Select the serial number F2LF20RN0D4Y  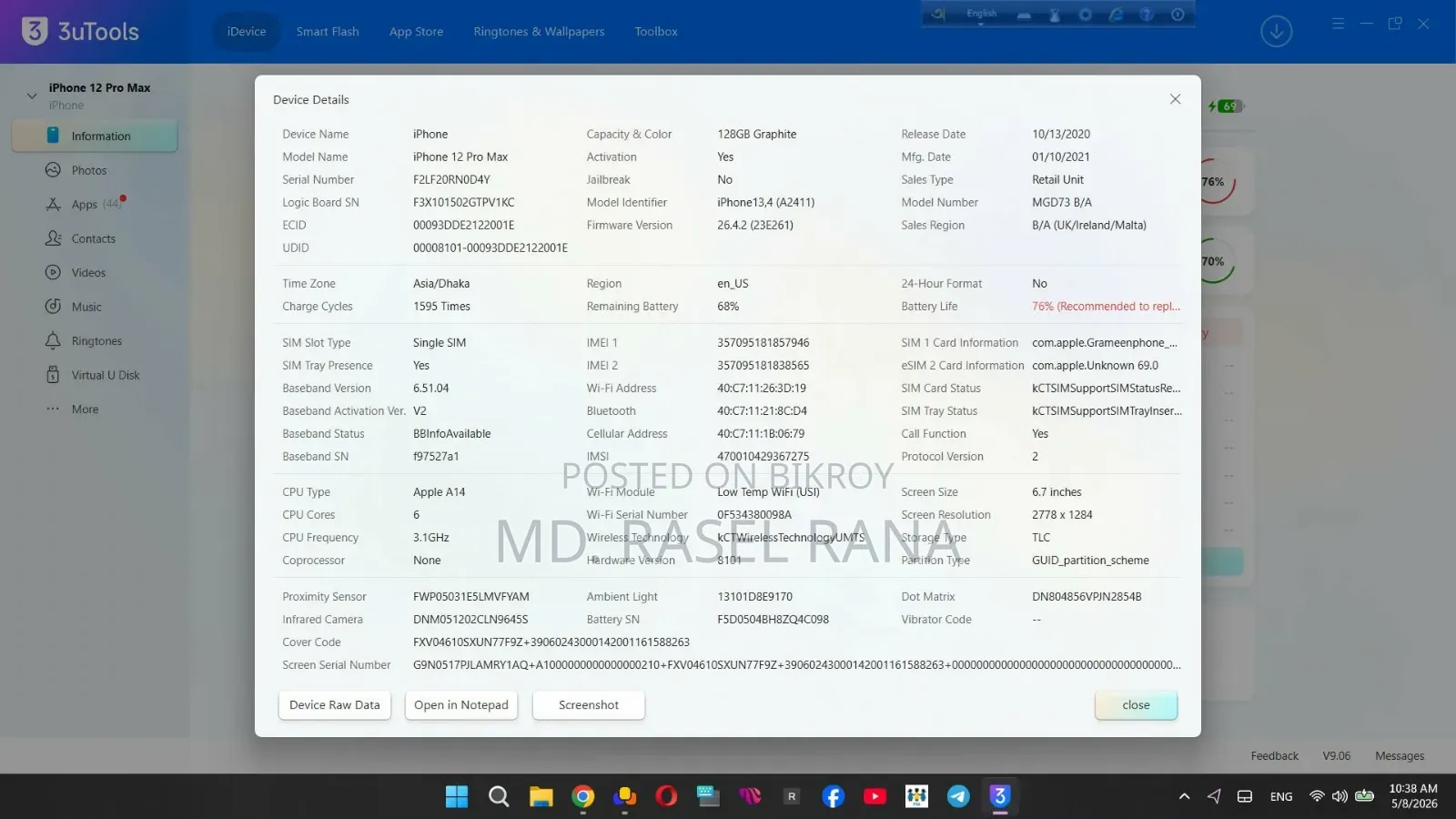(x=451, y=179)
